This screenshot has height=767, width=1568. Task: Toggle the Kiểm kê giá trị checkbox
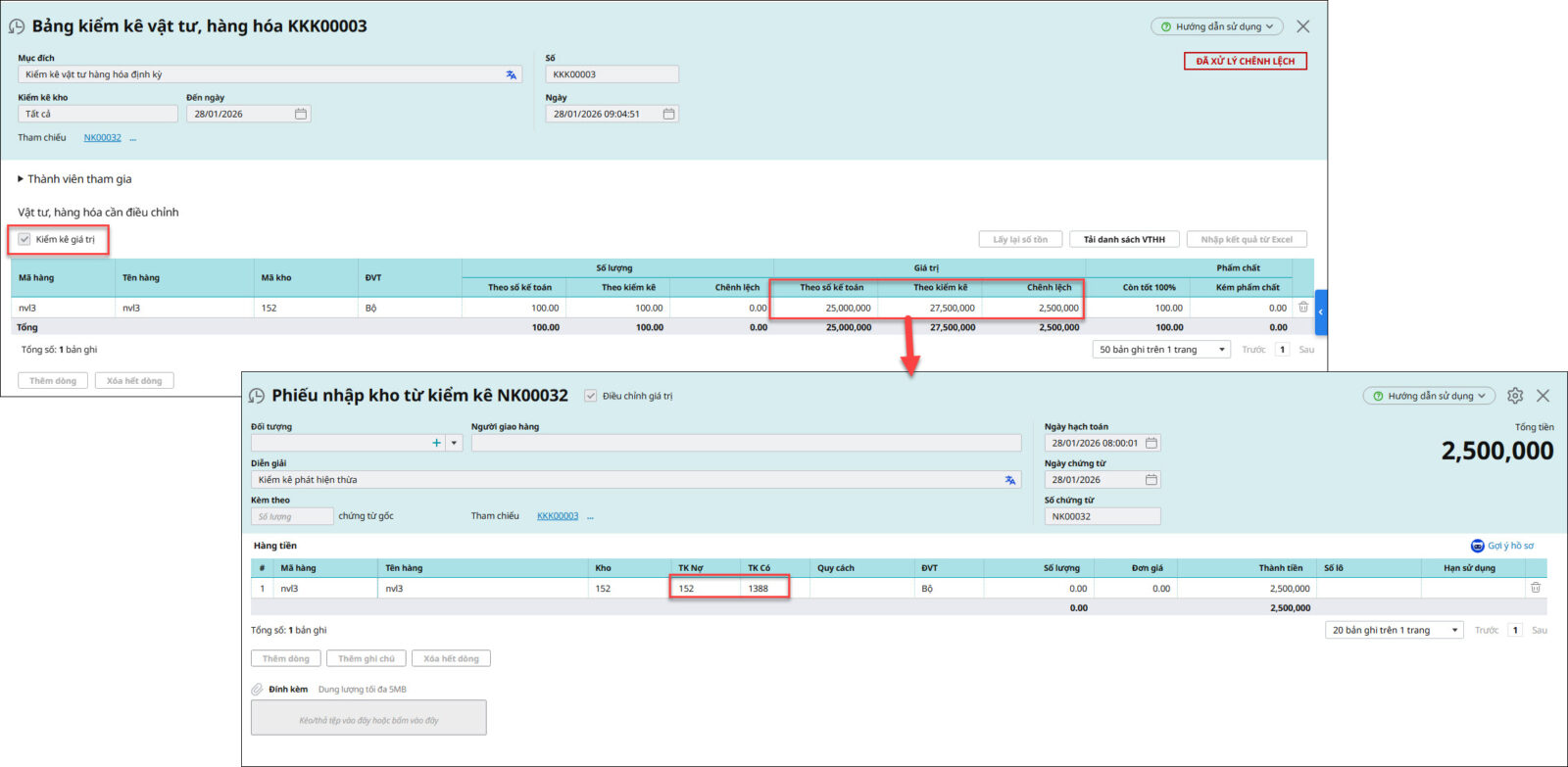25,239
